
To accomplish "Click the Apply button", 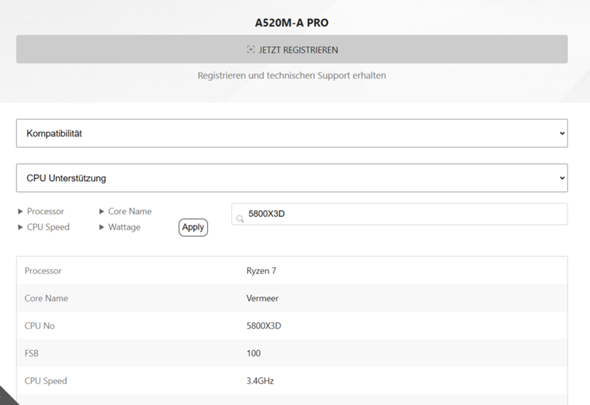I will (x=193, y=227).
